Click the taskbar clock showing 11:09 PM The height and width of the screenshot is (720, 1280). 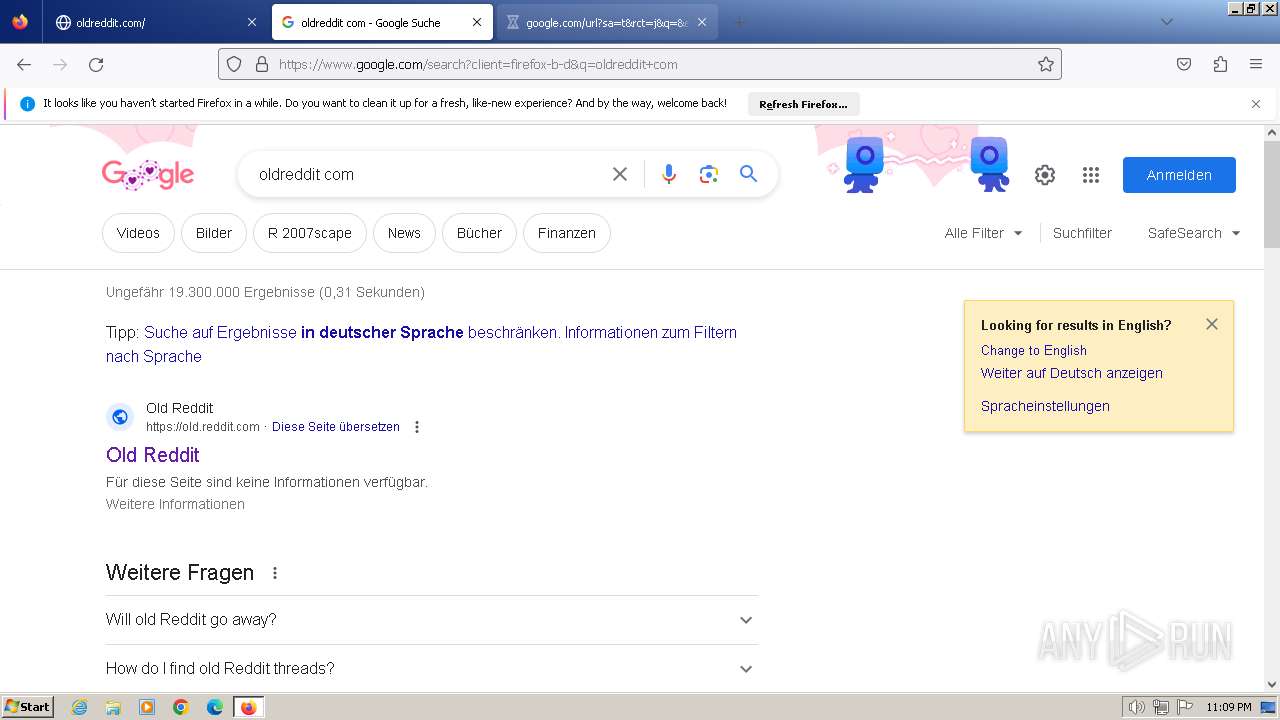click(x=1229, y=707)
